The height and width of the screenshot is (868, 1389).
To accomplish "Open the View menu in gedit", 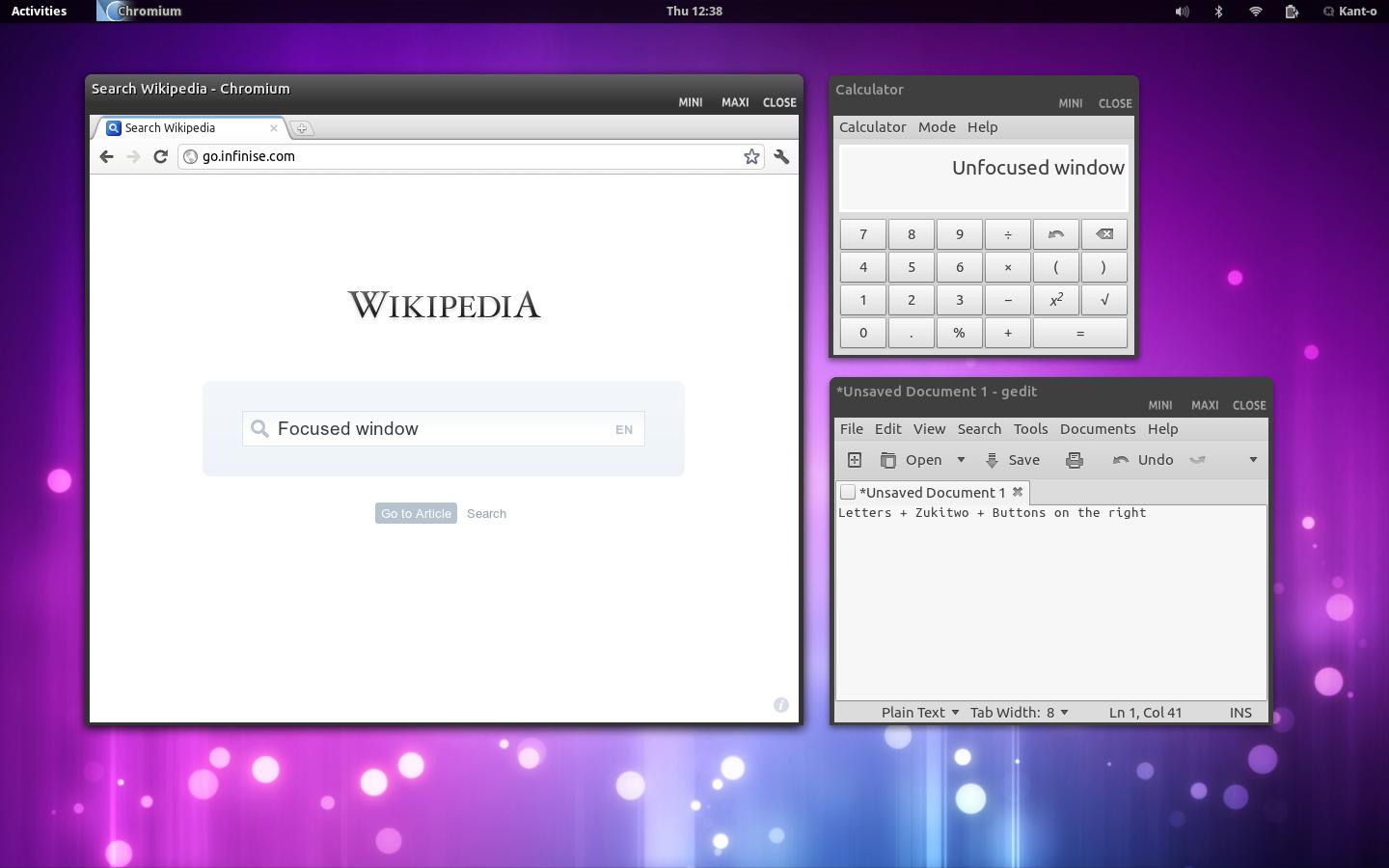I will [x=929, y=429].
